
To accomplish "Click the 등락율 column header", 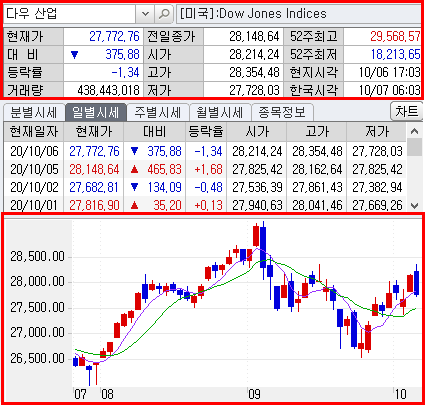I will tap(206, 131).
